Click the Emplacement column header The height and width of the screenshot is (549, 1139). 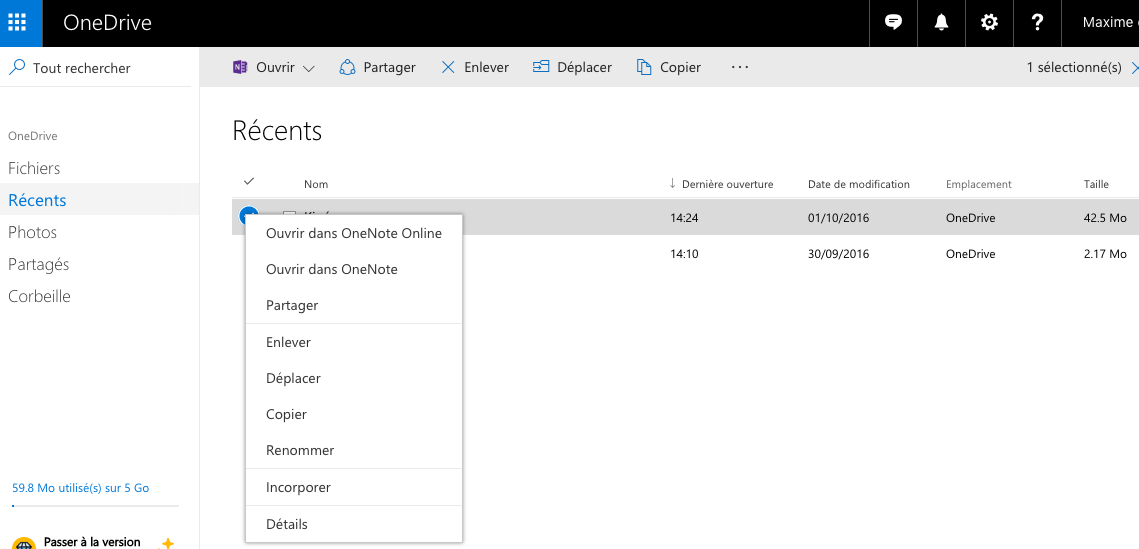click(978, 184)
